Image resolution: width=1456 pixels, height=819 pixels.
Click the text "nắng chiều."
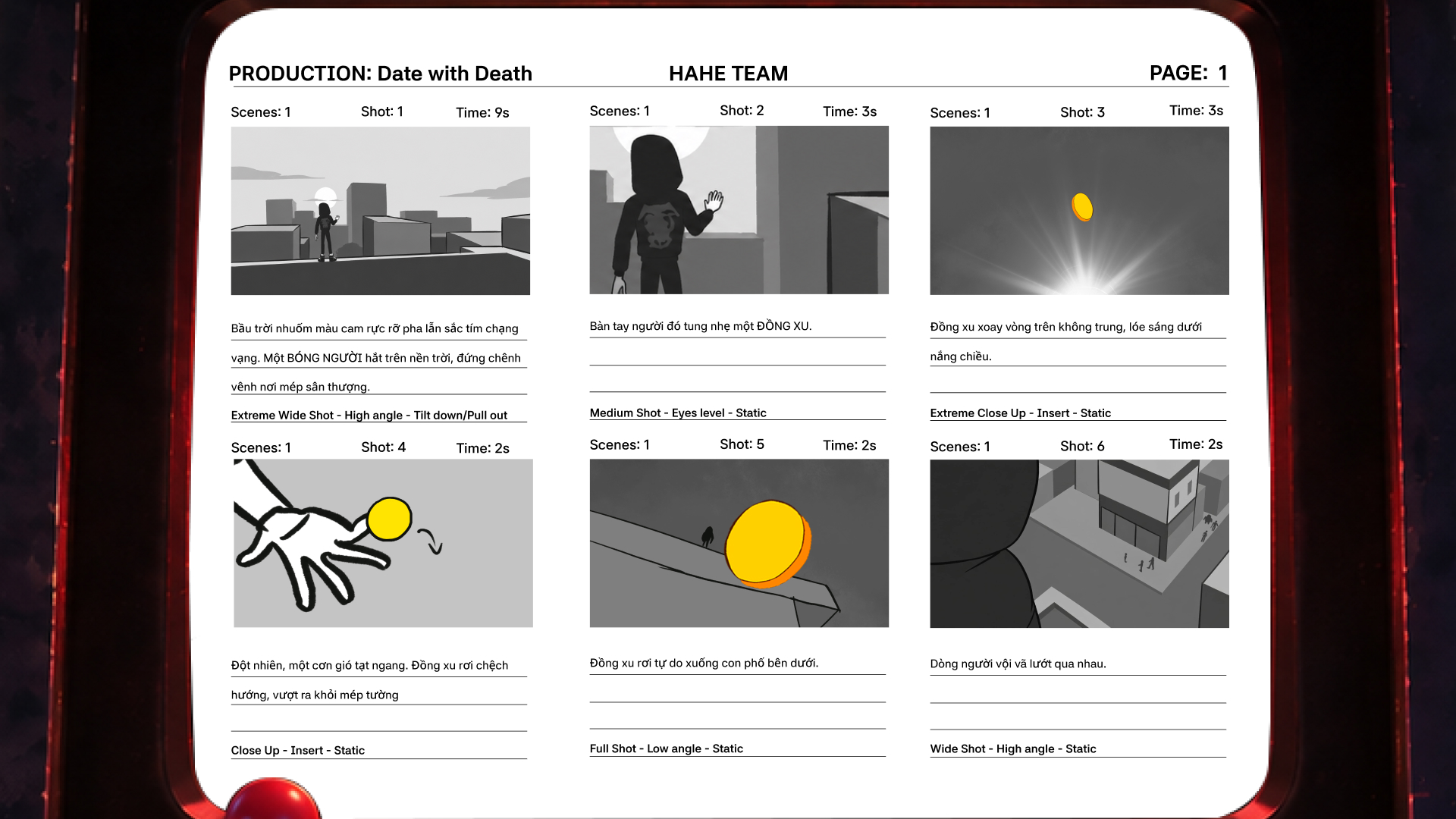[x=961, y=356]
